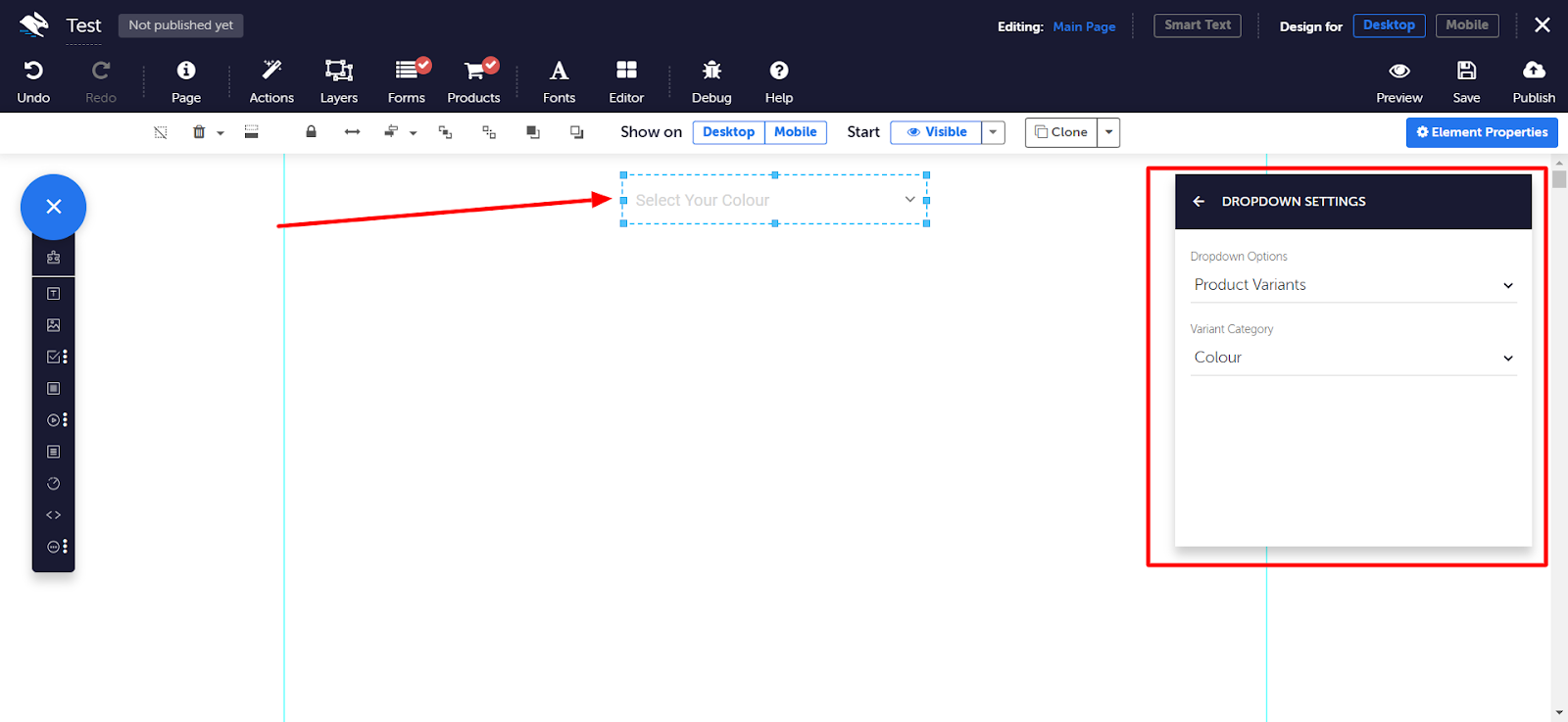Open the Debug bug tool
Viewport: 1568px width, 722px height.
(711, 81)
